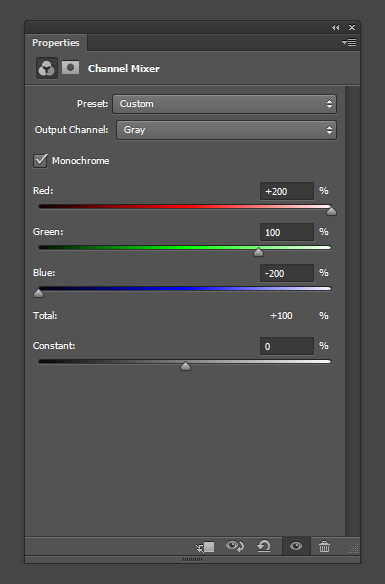Click the Monochrome label text
The height and width of the screenshot is (584, 385).
pyautogui.click(x=80, y=161)
